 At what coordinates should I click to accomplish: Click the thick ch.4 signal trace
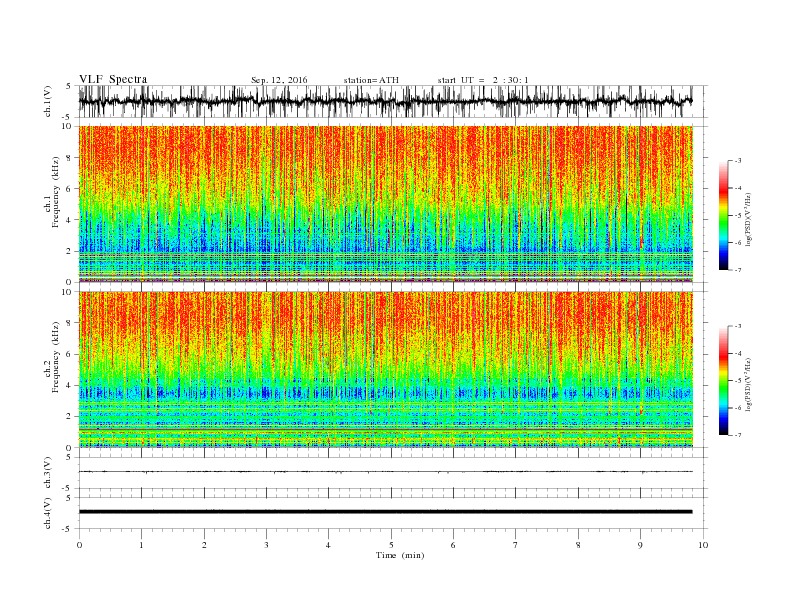click(x=385, y=512)
